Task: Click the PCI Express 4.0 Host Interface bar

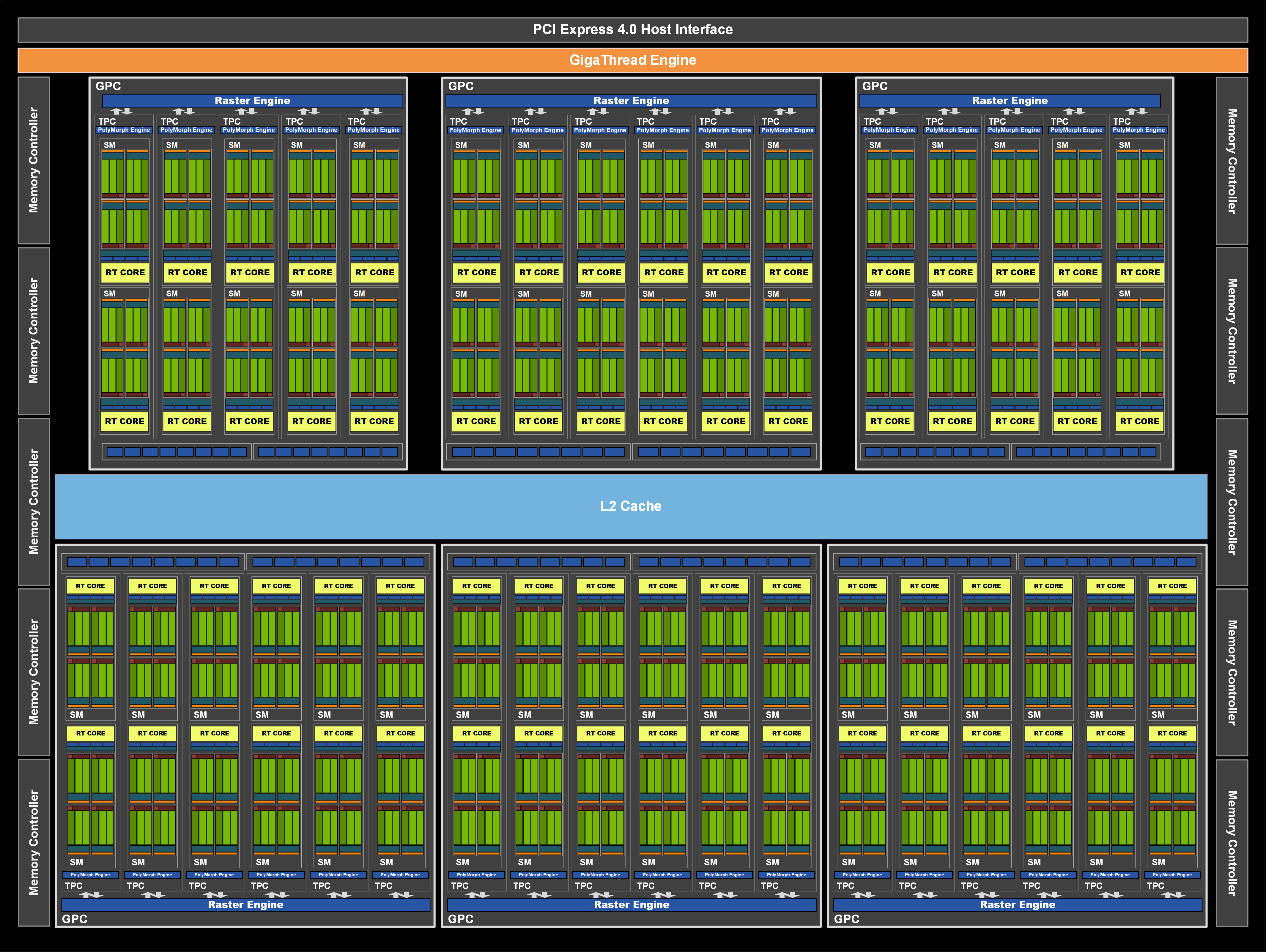Action: 632,30
